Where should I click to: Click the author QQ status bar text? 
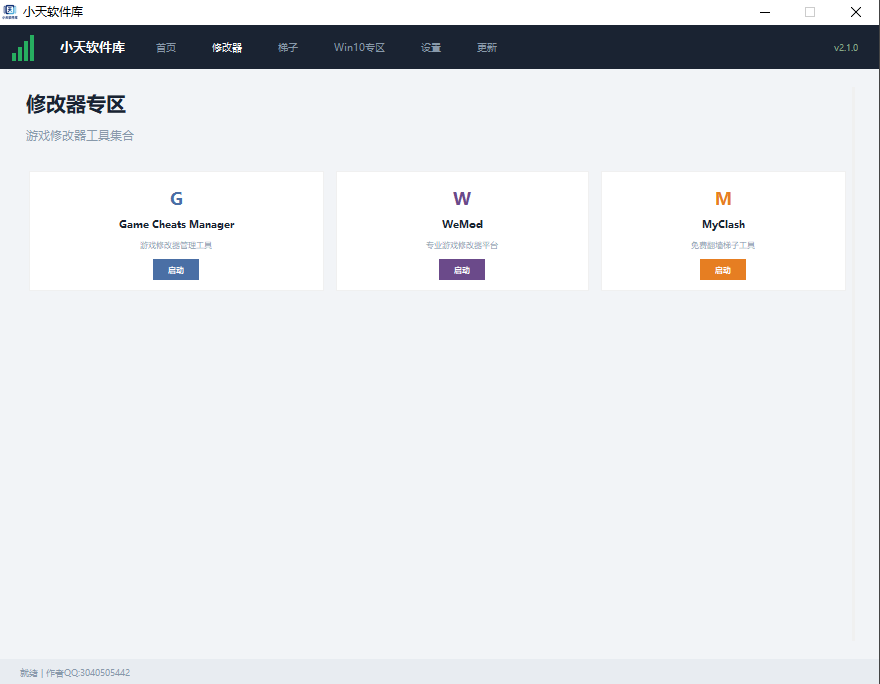click(88, 672)
